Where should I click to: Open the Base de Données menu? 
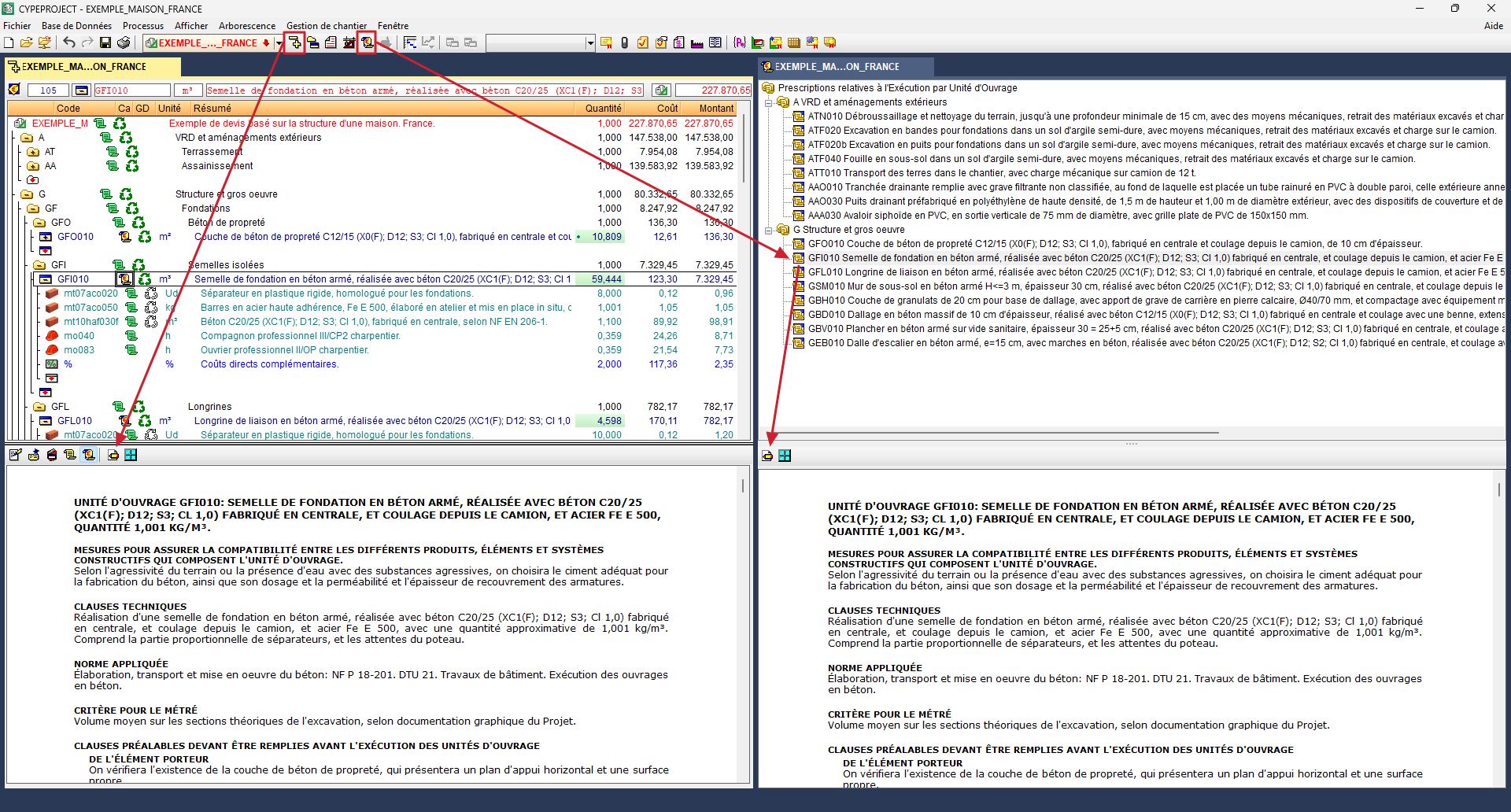[x=77, y=26]
